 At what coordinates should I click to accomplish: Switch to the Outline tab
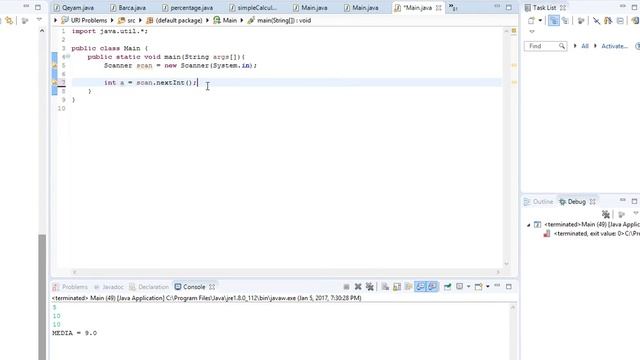pos(538,202)
